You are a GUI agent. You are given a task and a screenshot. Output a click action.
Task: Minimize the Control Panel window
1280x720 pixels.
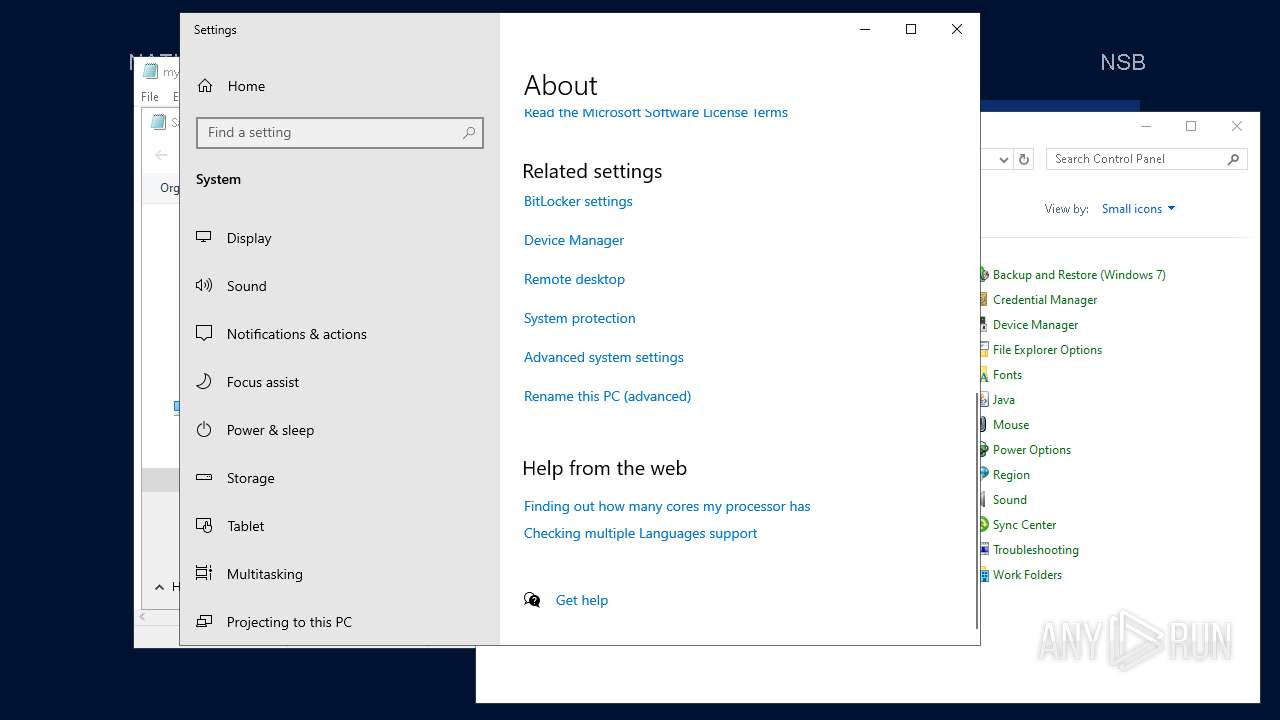[x=1146, y=126]
